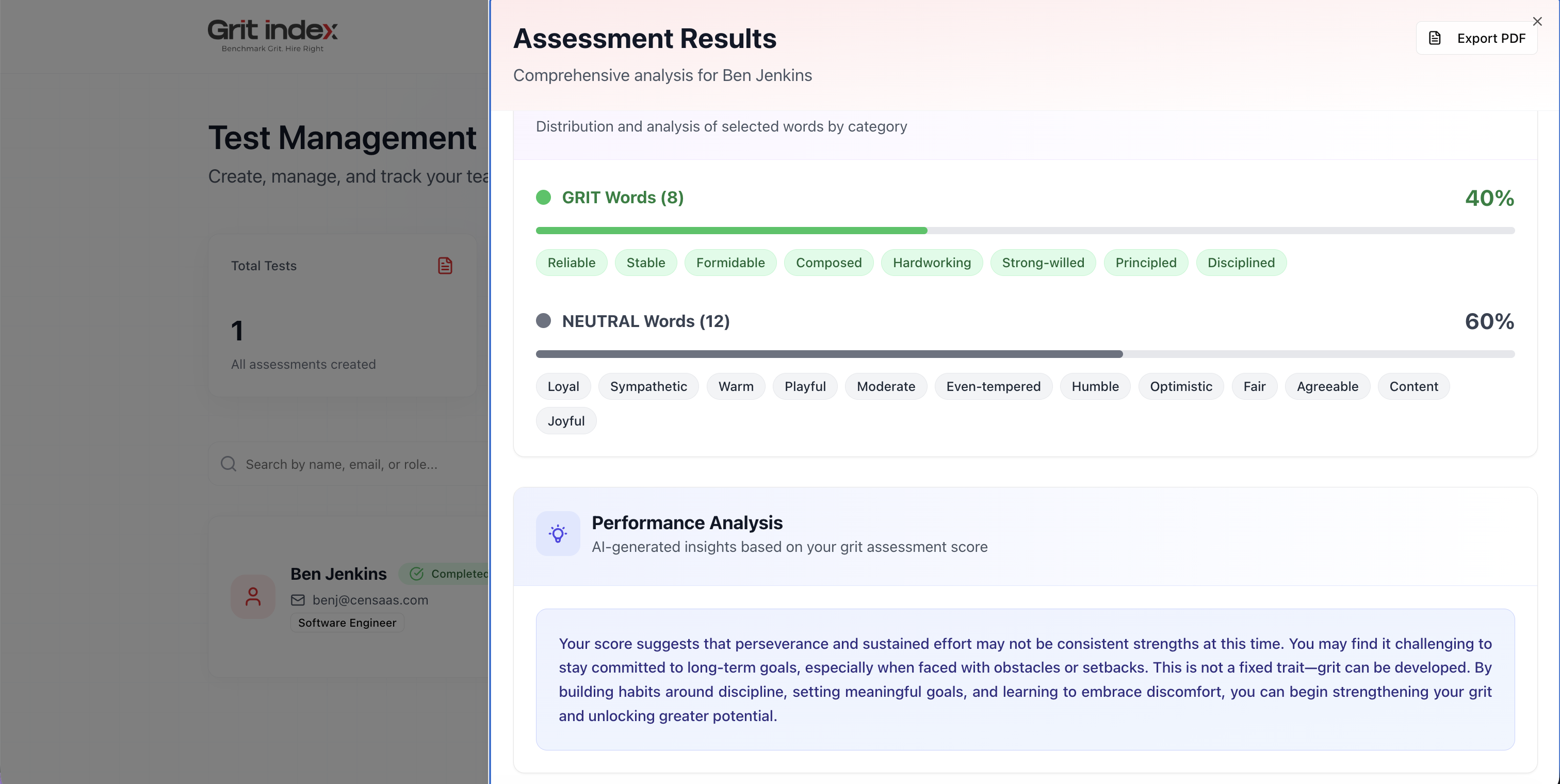1560x784 pixels.
Task: Click the Joyful neutral word chip
Action: (565, 421)
